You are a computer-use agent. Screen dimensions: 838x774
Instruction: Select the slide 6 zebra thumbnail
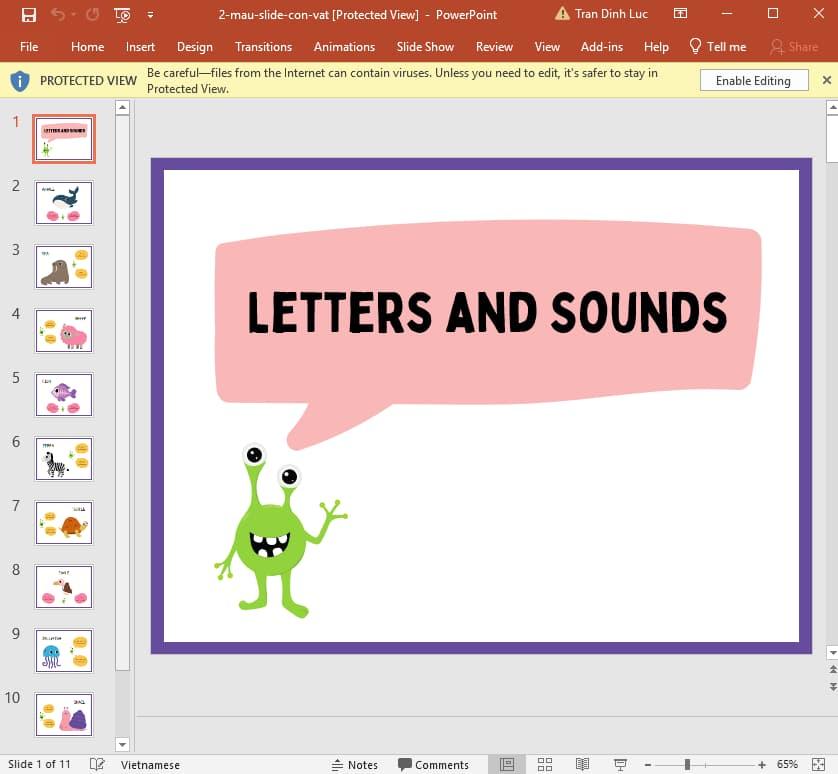pos(64,459)
